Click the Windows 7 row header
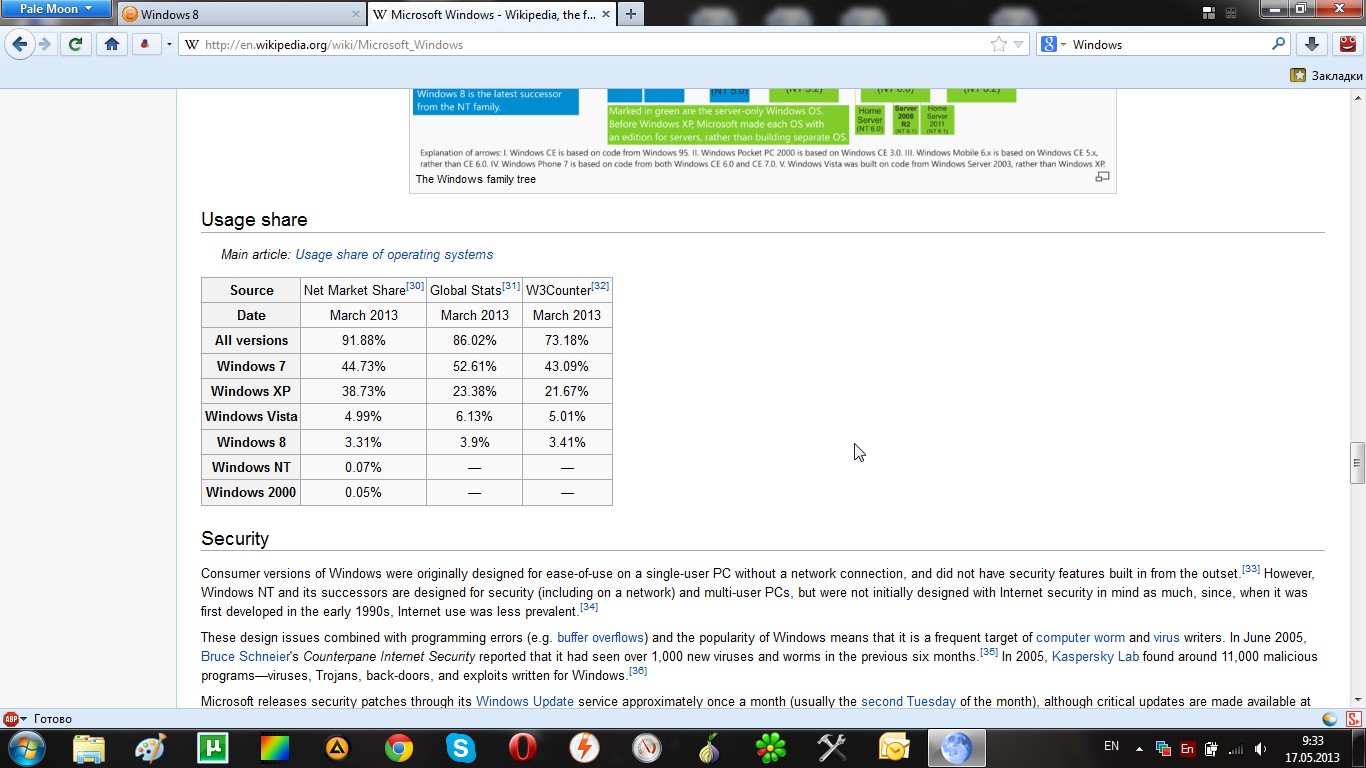The width and height of the screenshot is (1366, 768). pos(251,366)
